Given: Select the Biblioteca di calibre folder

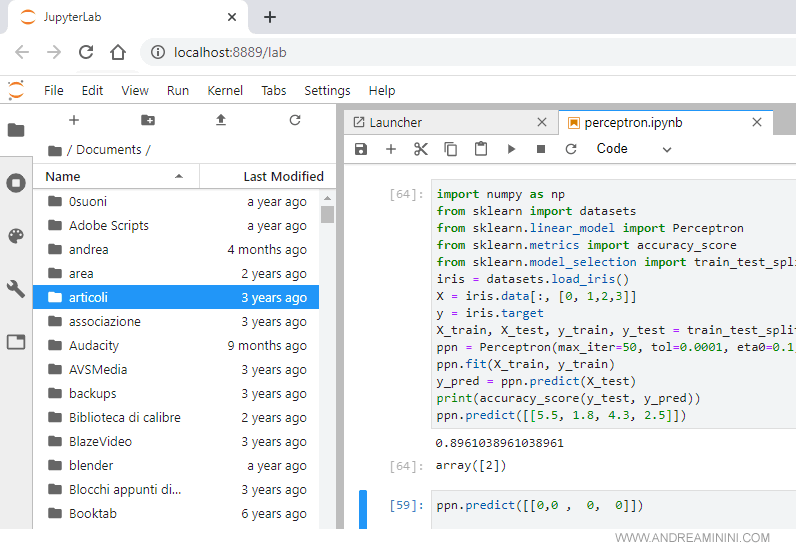Looking at the screenshot, I should pyautogui.click(x=176, y=417).
